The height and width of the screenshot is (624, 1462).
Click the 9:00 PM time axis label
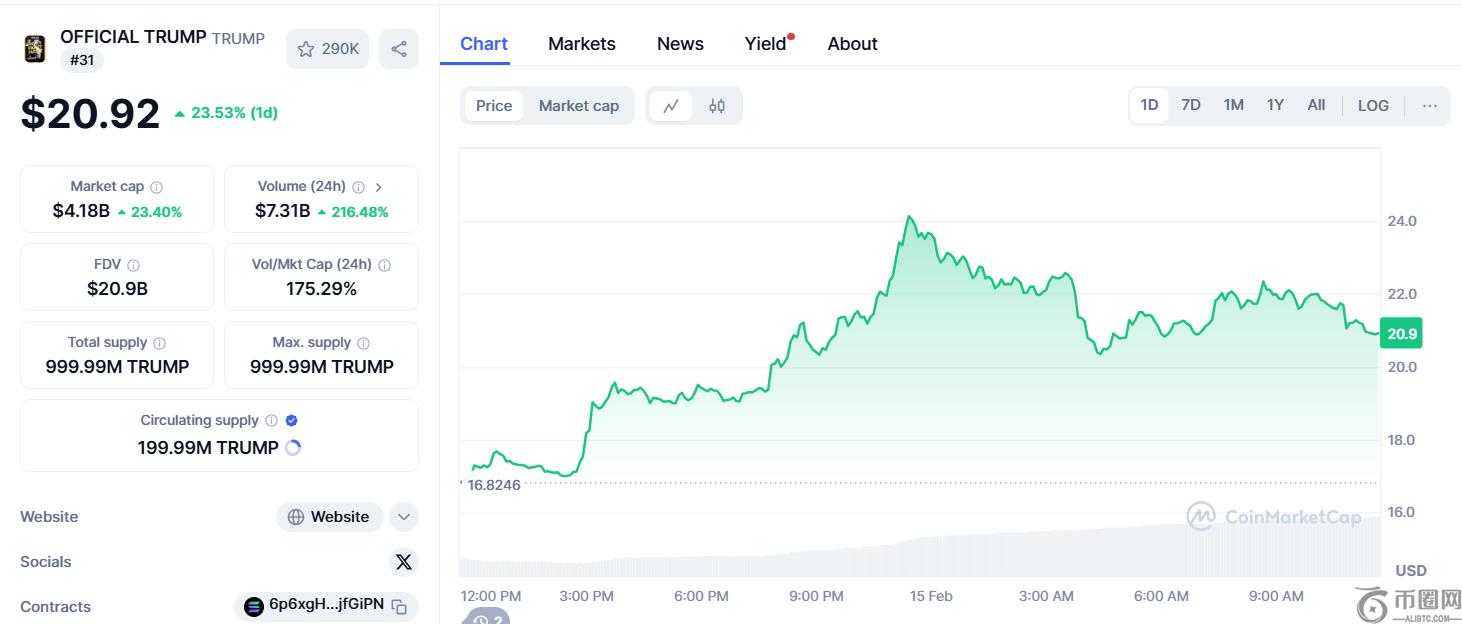pos(816,596)
